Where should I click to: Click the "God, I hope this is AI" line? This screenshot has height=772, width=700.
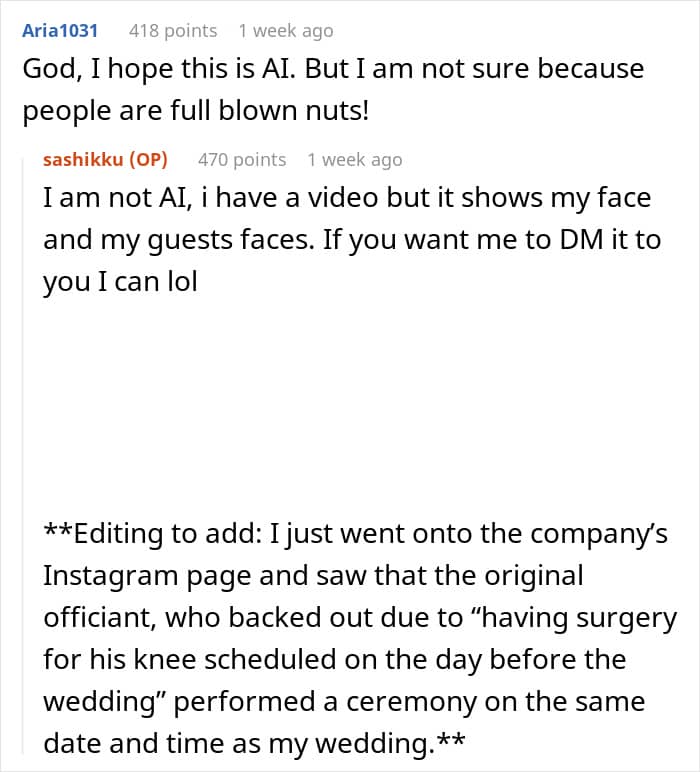coord(332,70)
